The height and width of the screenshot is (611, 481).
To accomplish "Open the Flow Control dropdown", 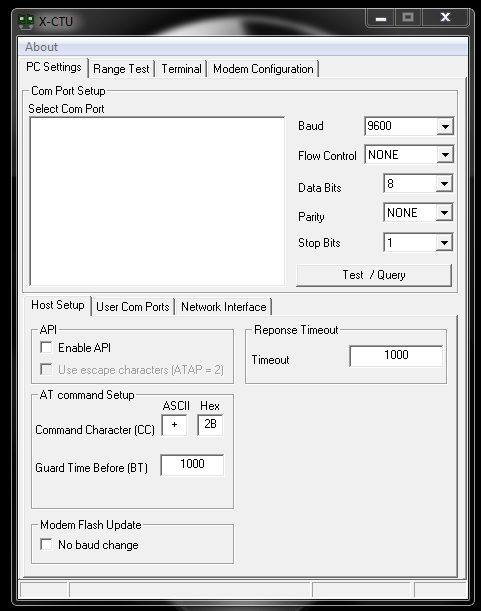I will coord(445,155).
